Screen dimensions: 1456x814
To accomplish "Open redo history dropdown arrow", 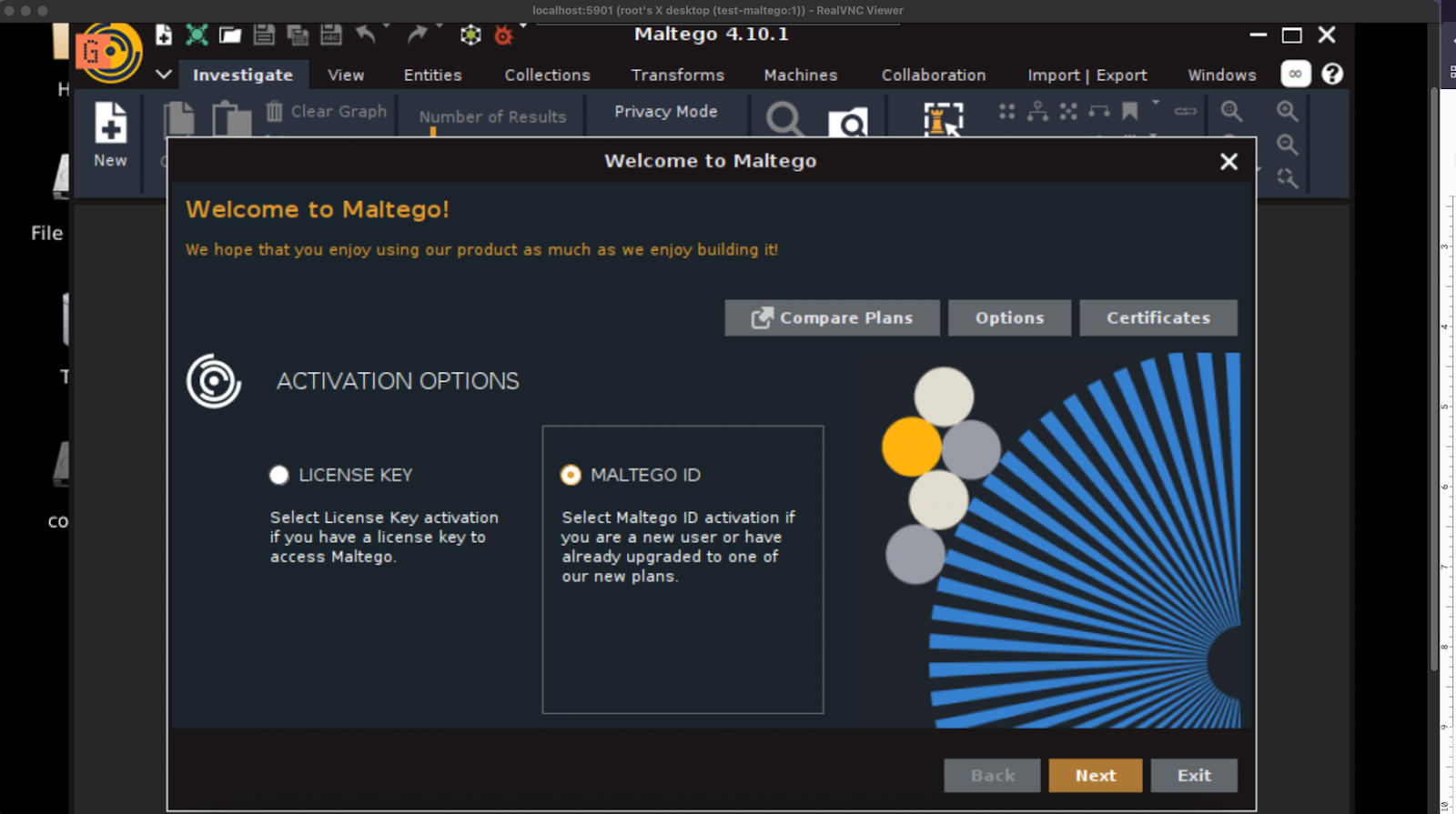I will tap(439, 25).
